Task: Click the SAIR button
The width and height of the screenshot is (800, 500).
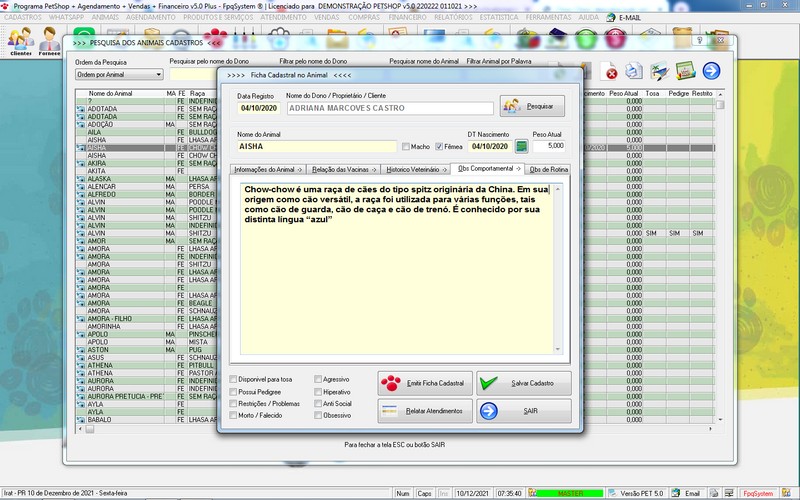Action: (523, 411)
